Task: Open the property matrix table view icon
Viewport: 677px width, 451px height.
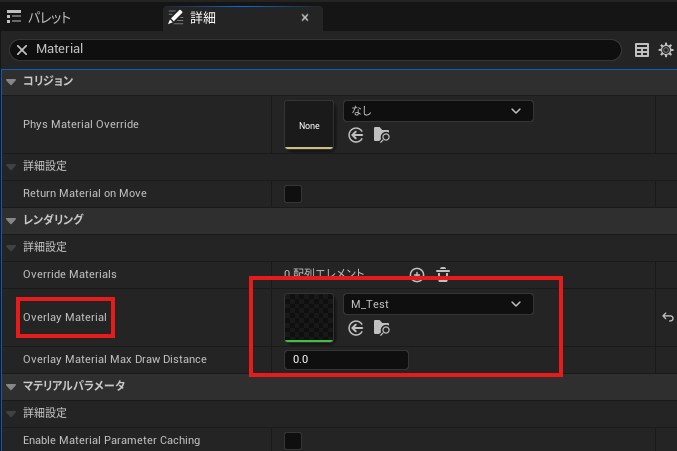Action: coord(642,49)
